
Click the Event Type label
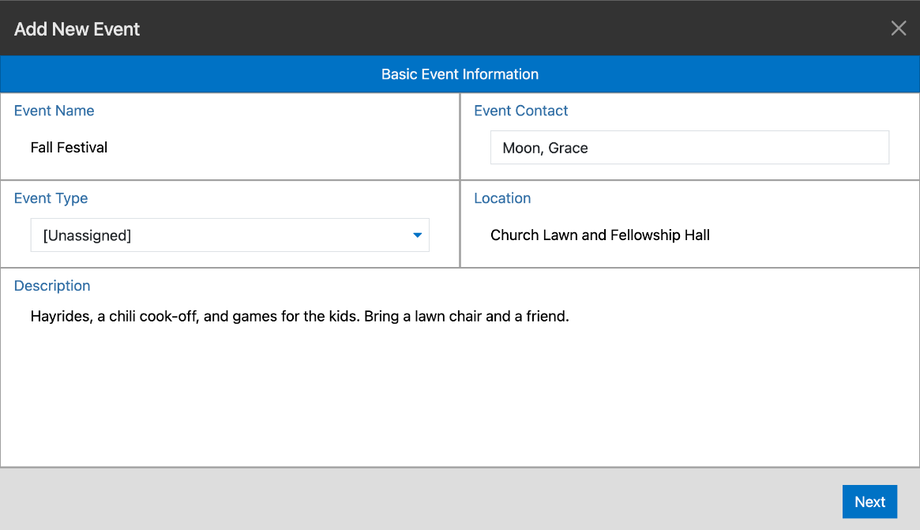[x=51, y=198]
